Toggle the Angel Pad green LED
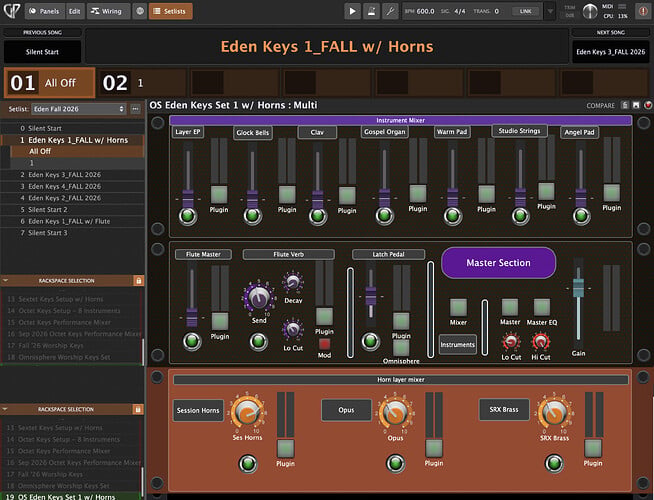 581,216
